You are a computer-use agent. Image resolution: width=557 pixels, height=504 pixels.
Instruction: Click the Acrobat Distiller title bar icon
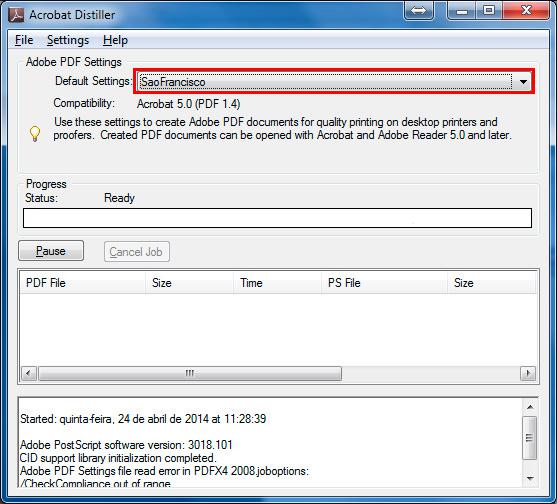[16, 15]
